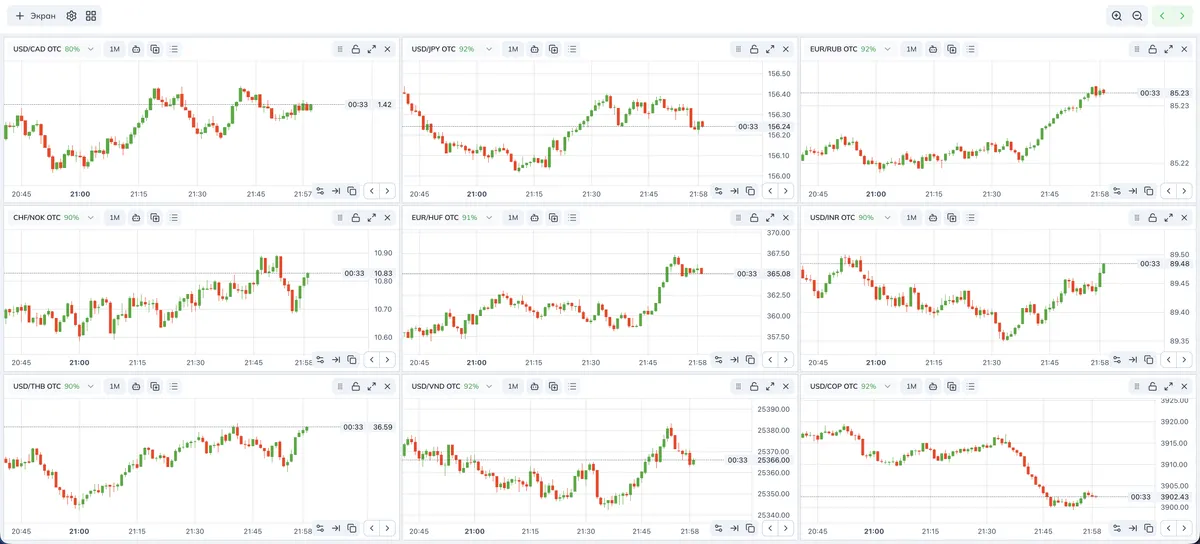Image resolution: width=1200 pixels, height=544 pixels.
Task: Duplicate the EUR/RUB chart panel
Action: tap(951, 49)
